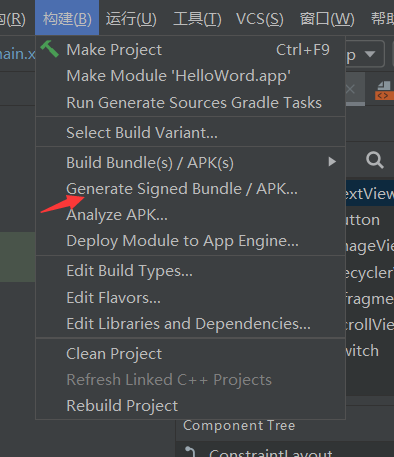The height and width of the screenshot is (457, 394).
Task: Click the green hammer Make Project icon
Action: pos(49,49)
